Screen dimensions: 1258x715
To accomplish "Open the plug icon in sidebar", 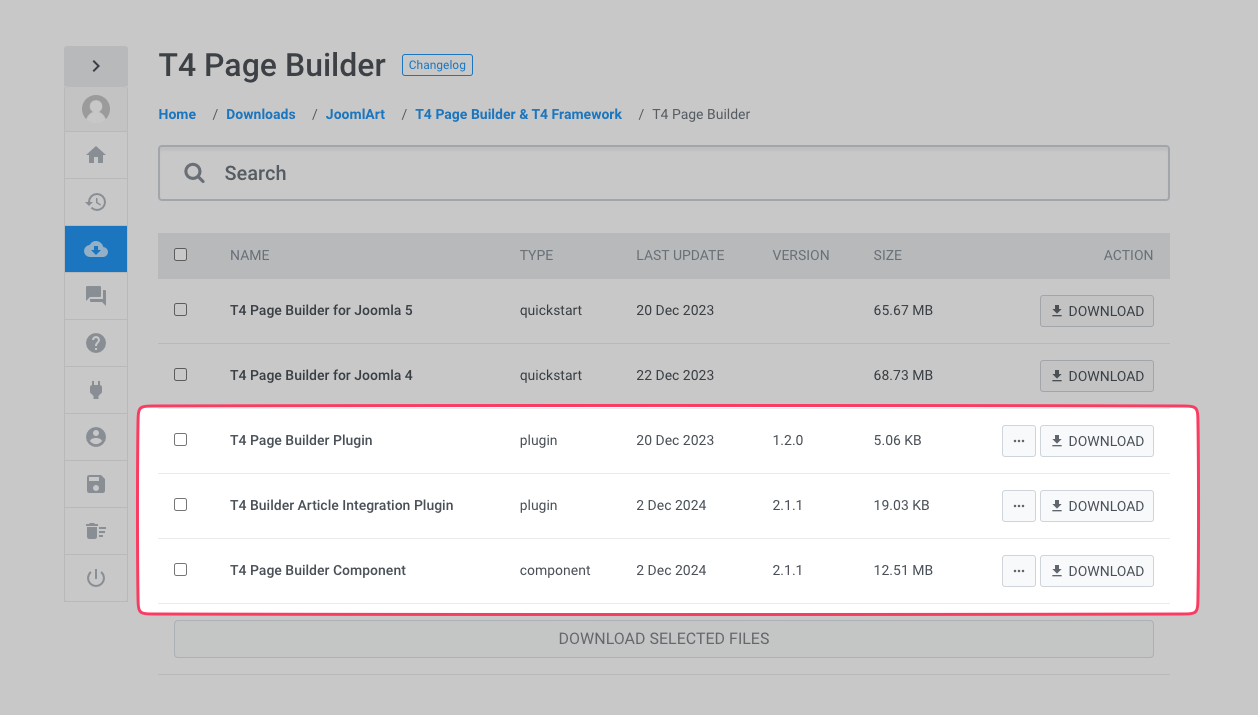I will [96, 390].
